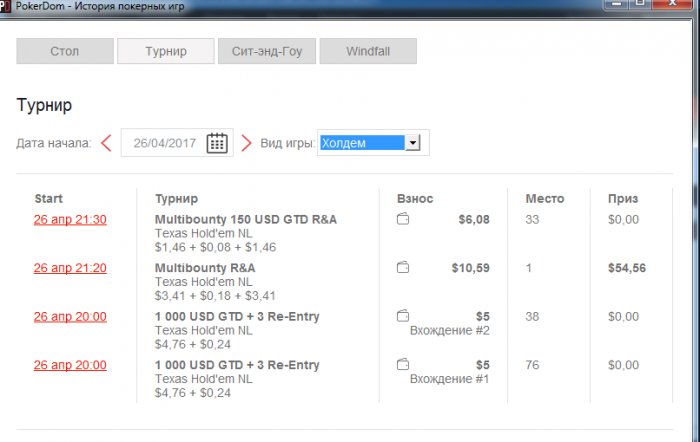
Task: Switch to the Windfall tab
Action: pyautogui.click(x=368, y=51)
